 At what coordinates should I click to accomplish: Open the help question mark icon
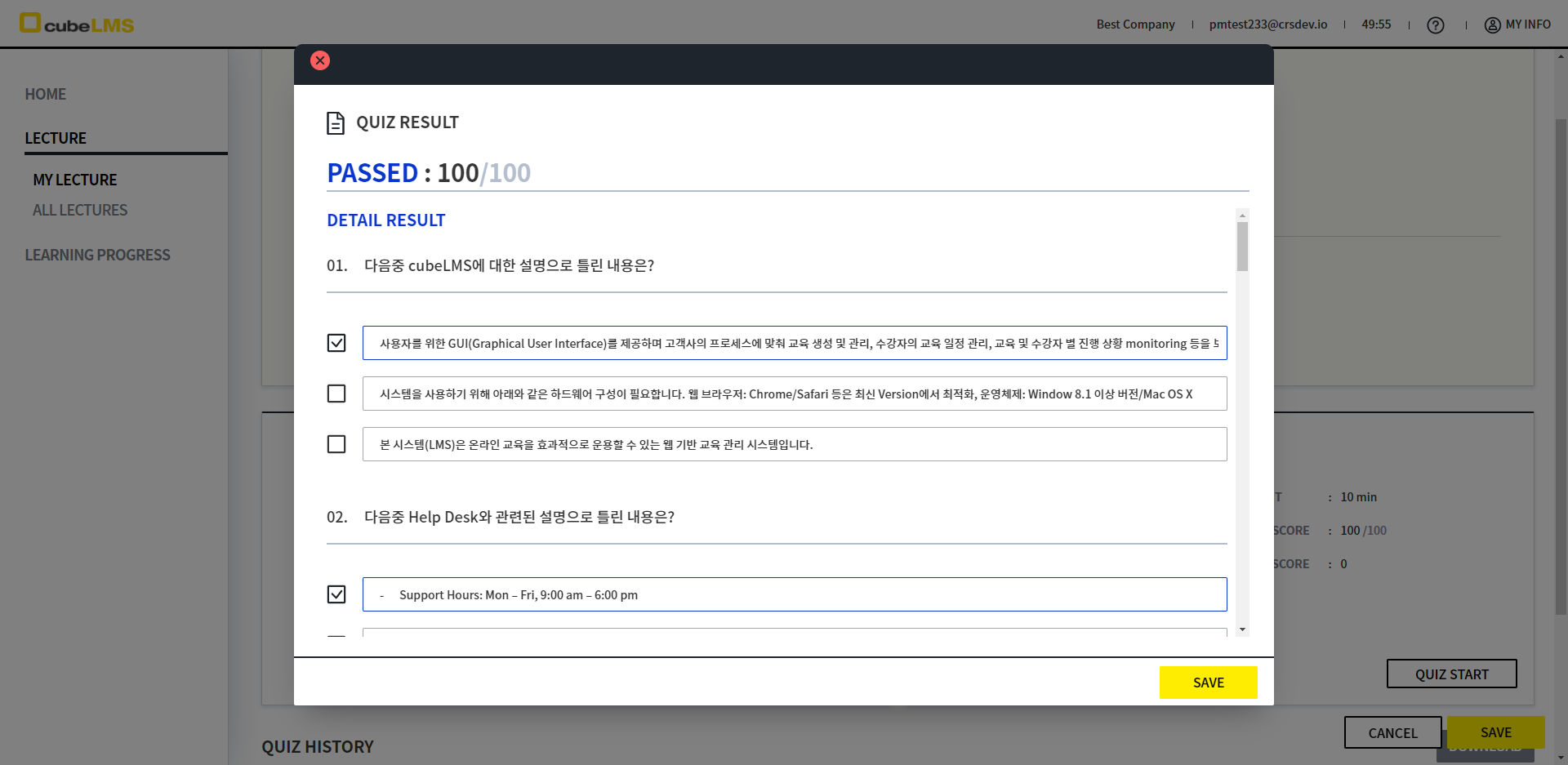(1435, 25)
